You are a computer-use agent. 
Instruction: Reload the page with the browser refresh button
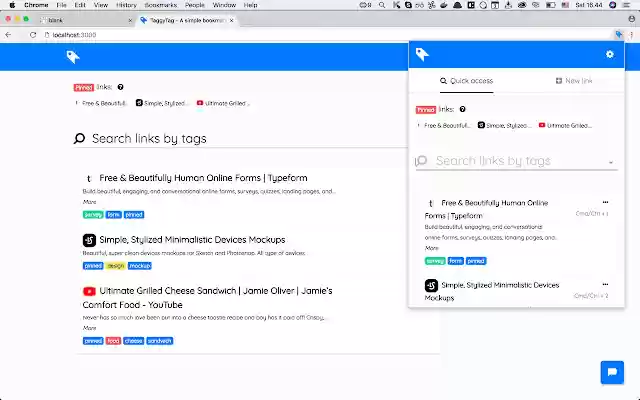(x=33, y=35)
